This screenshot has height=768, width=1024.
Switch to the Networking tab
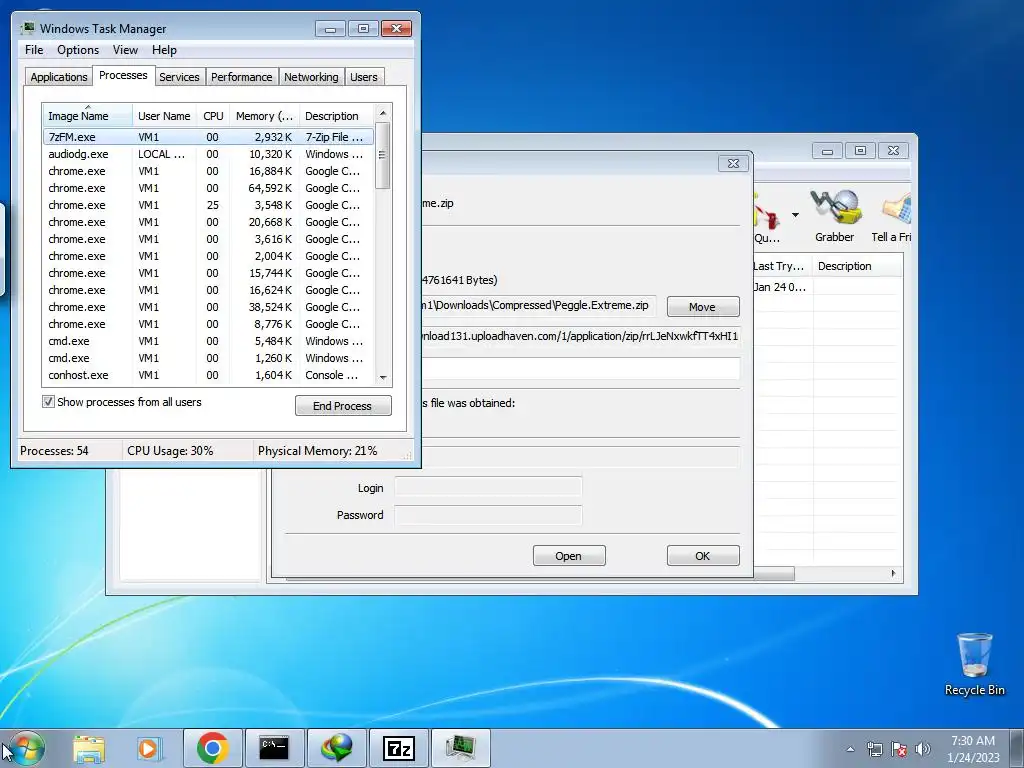pos(311,77)
